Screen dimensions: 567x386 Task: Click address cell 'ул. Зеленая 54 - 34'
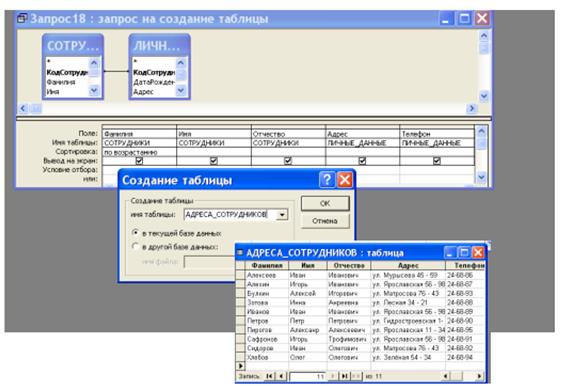point(408,357)
